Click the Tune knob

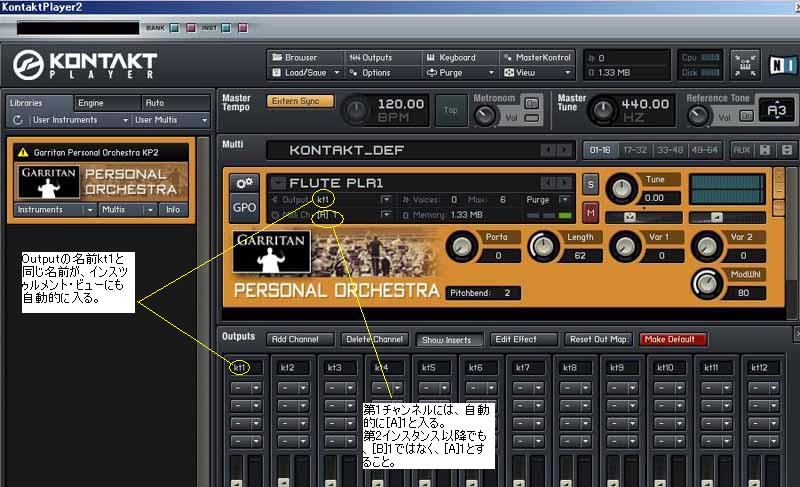pyautogui.click(x=621, y=189)
